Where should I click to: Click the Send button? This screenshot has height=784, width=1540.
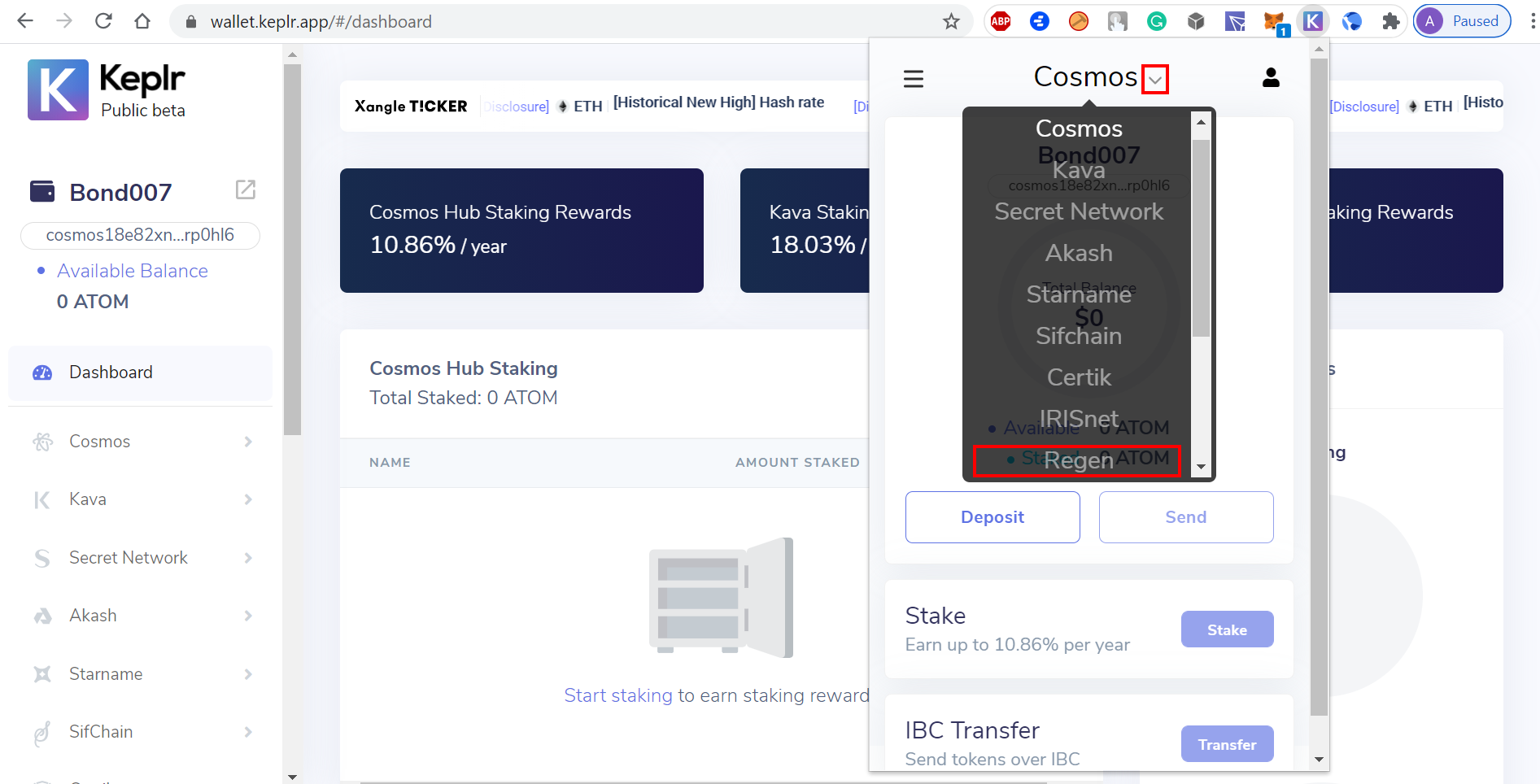point(1186,517)
